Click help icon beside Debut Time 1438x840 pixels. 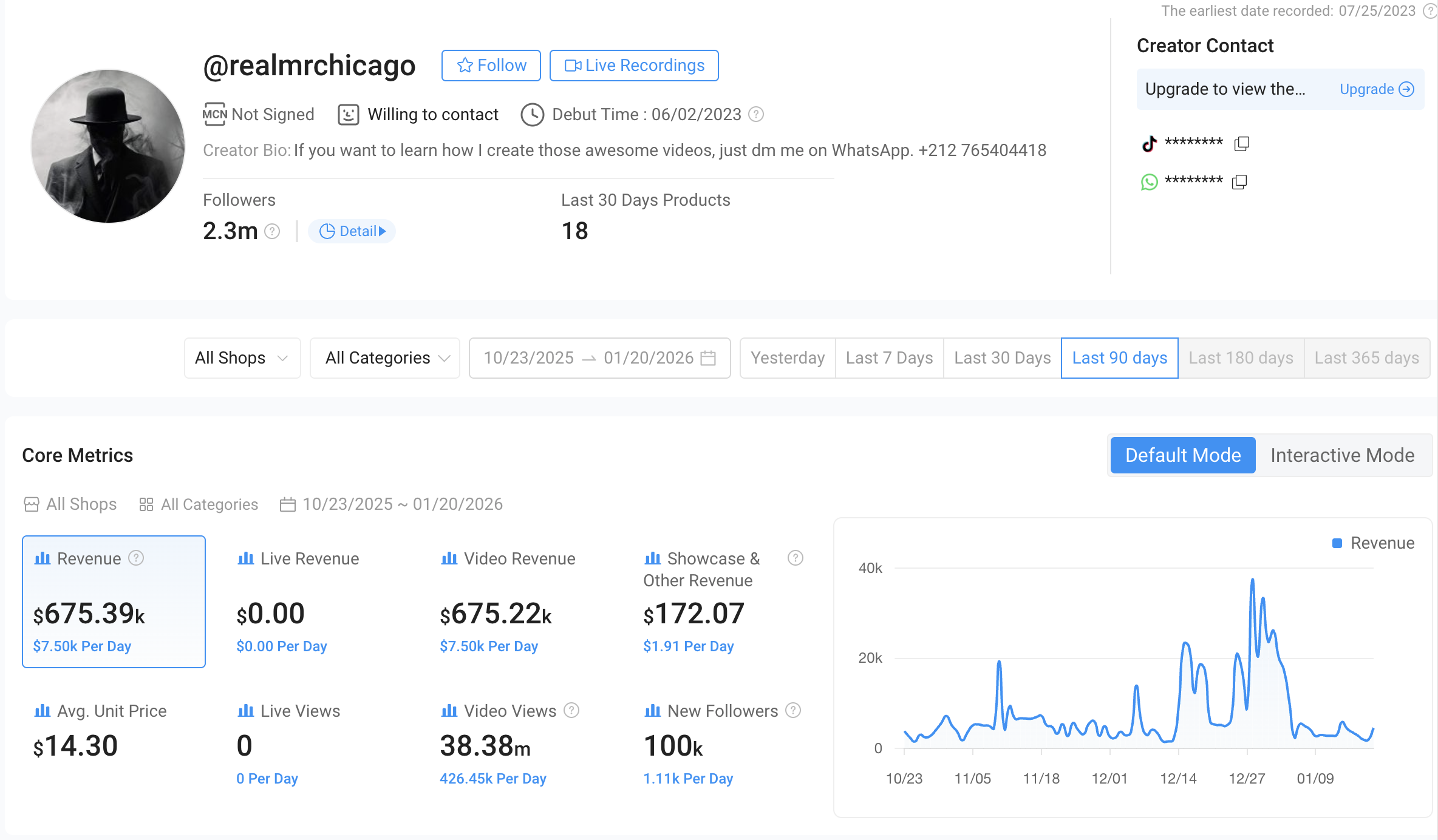pos(756,114)
